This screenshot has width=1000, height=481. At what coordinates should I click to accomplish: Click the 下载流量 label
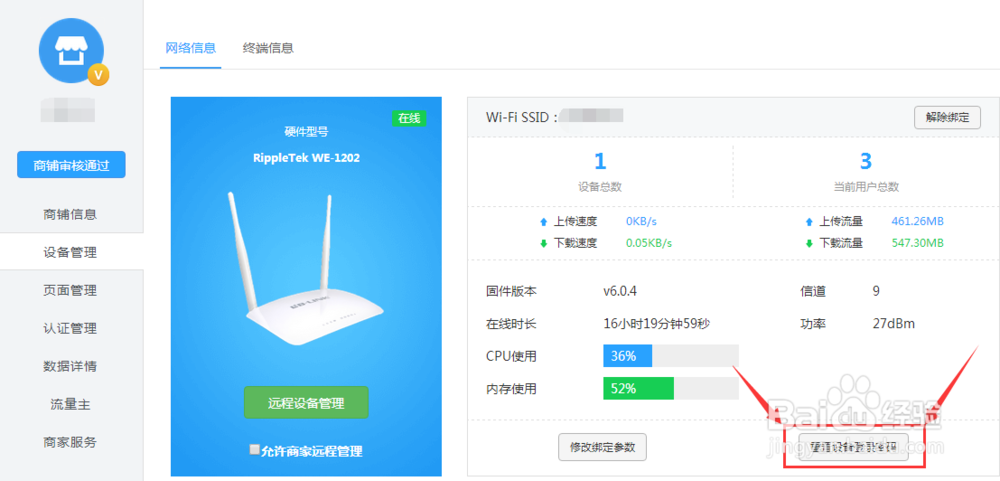pyautogui.click(x=841, y=243)
